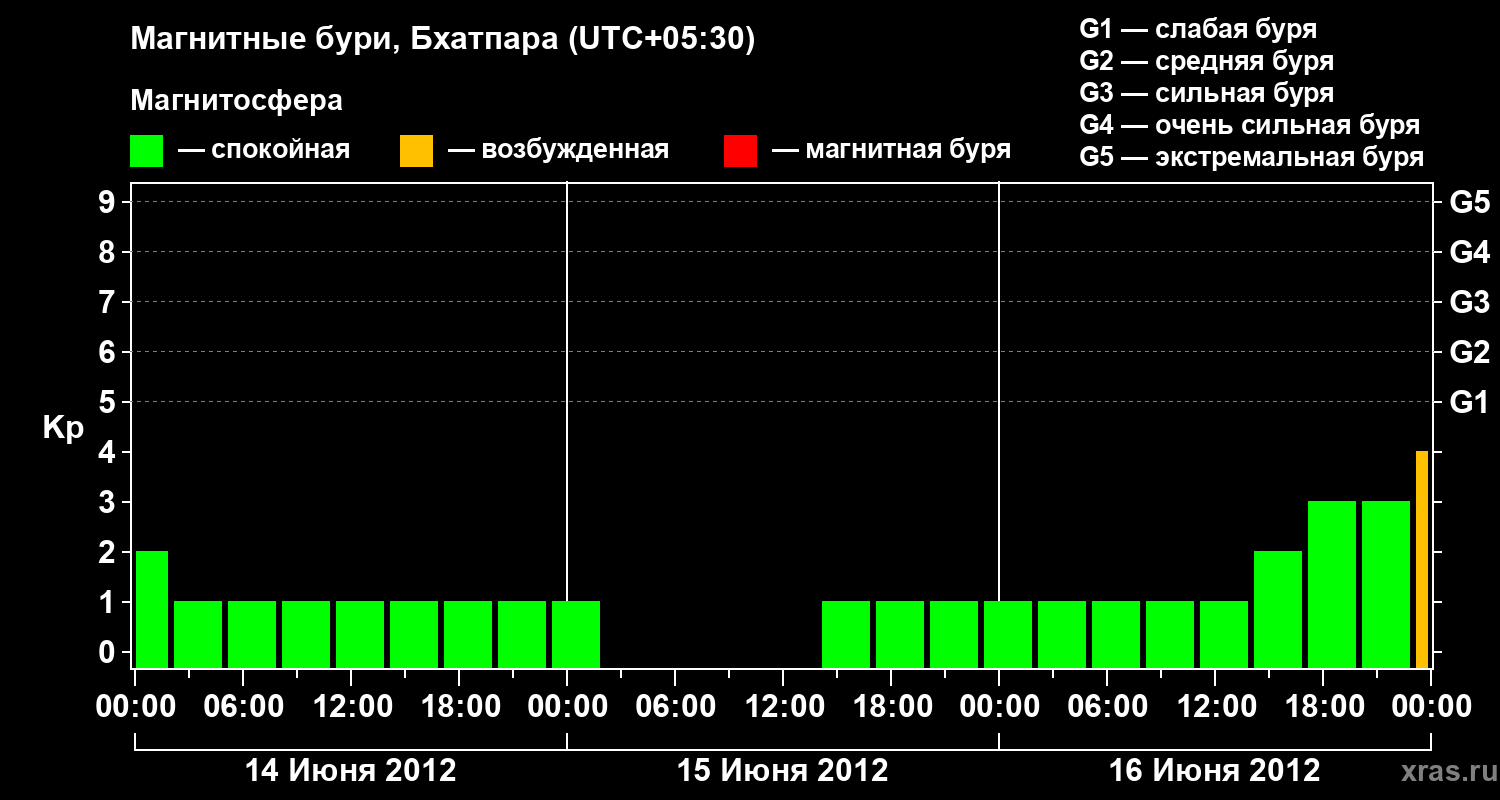Click the 'Магнитосфера' heading
This screenshot has width=1500, height=800.
click(x=237, y=101)
